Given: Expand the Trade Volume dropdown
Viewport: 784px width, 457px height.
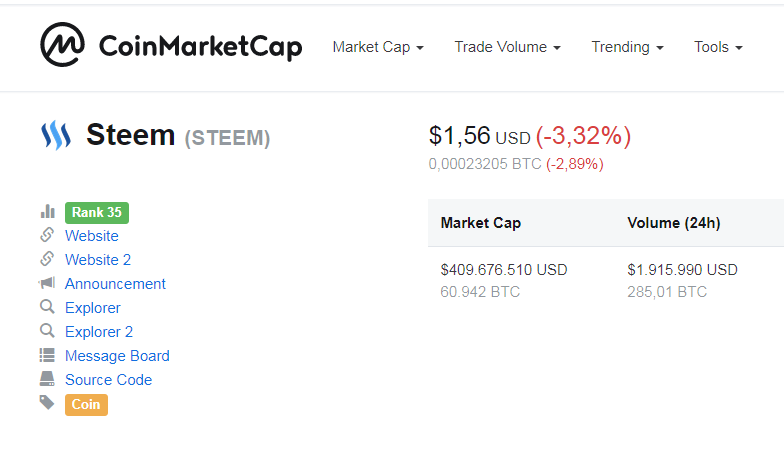Looking at the screenshot, I should (x=507, y=47).
